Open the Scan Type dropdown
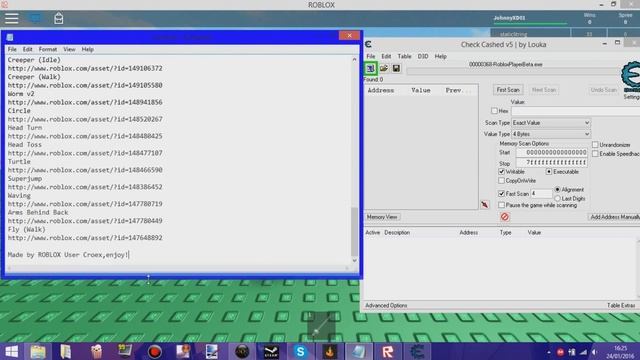The width and height of the screenshot is (640, 360). pos(551,122)
